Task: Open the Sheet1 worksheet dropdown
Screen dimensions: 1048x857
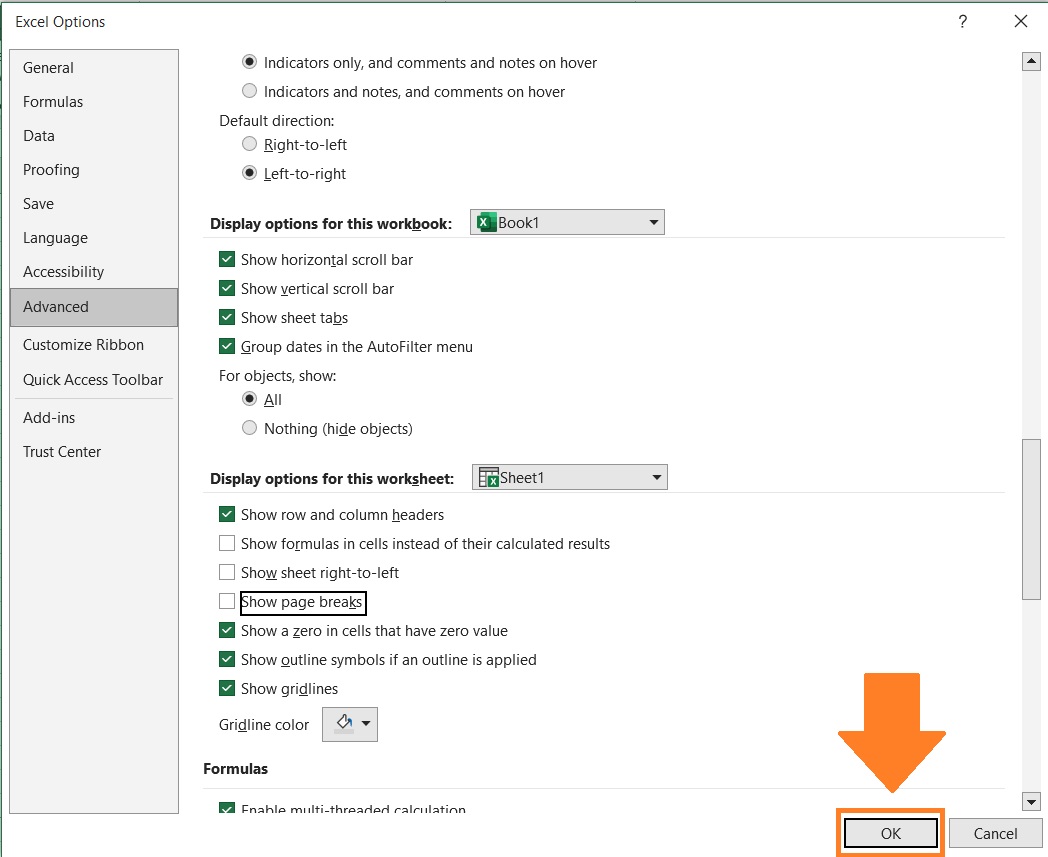Action: point(570,477)
